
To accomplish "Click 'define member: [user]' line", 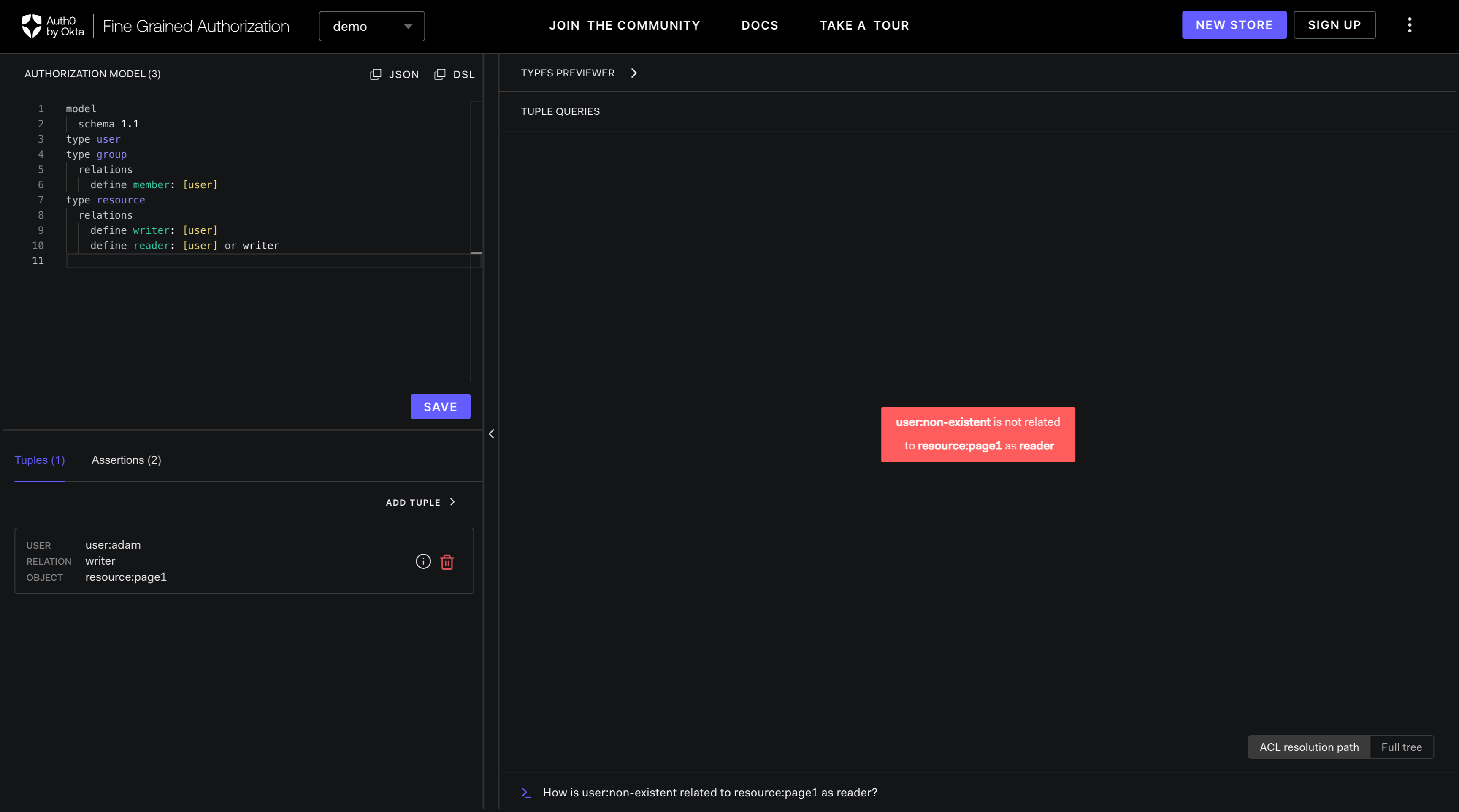I will point(154,184).
